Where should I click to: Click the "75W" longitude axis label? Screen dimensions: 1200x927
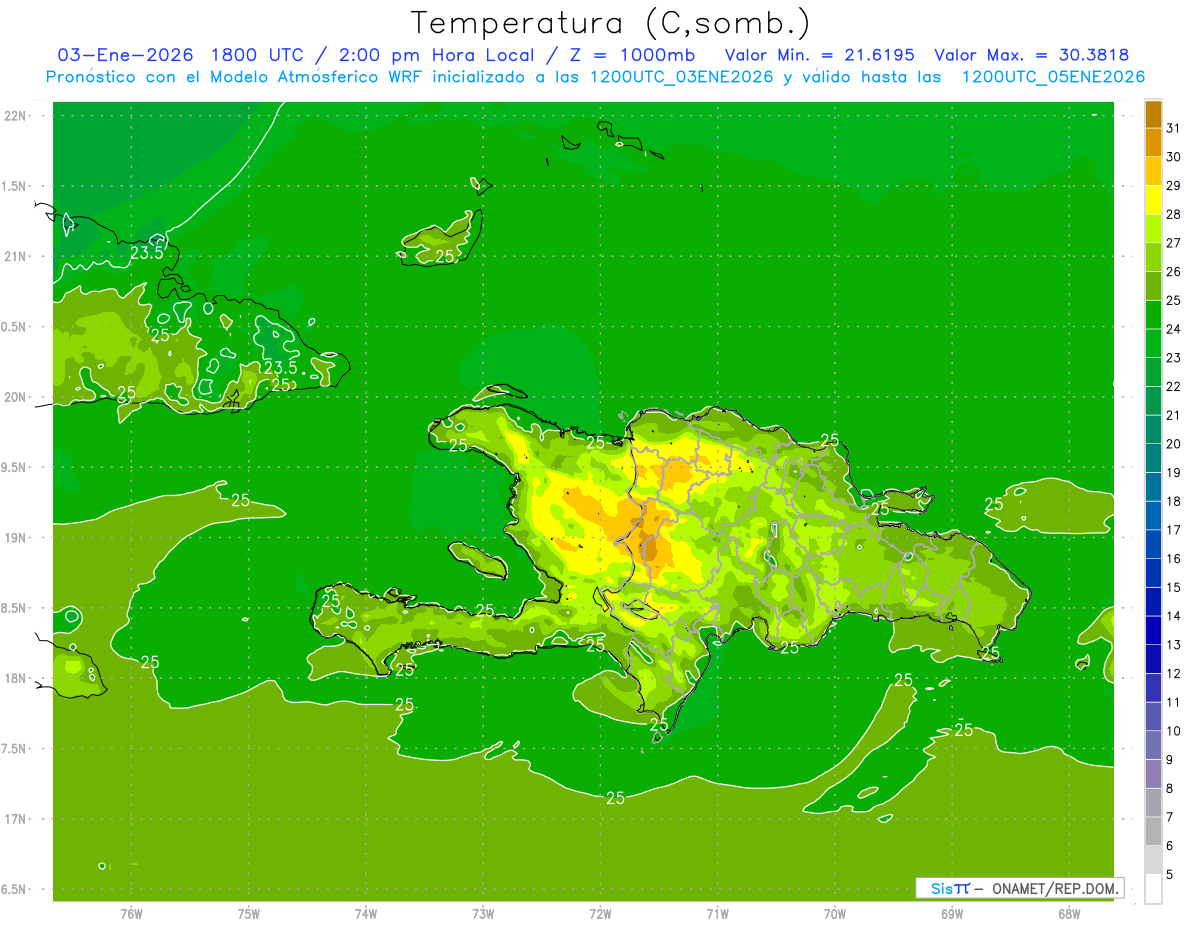click(x=249, y=912)
